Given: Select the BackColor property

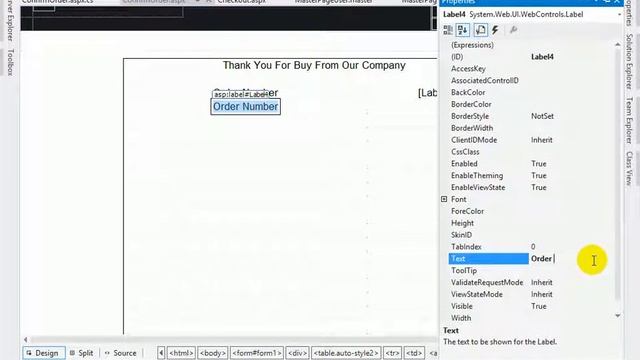Looking at the screenshot, I should click(x=468, y=92).
